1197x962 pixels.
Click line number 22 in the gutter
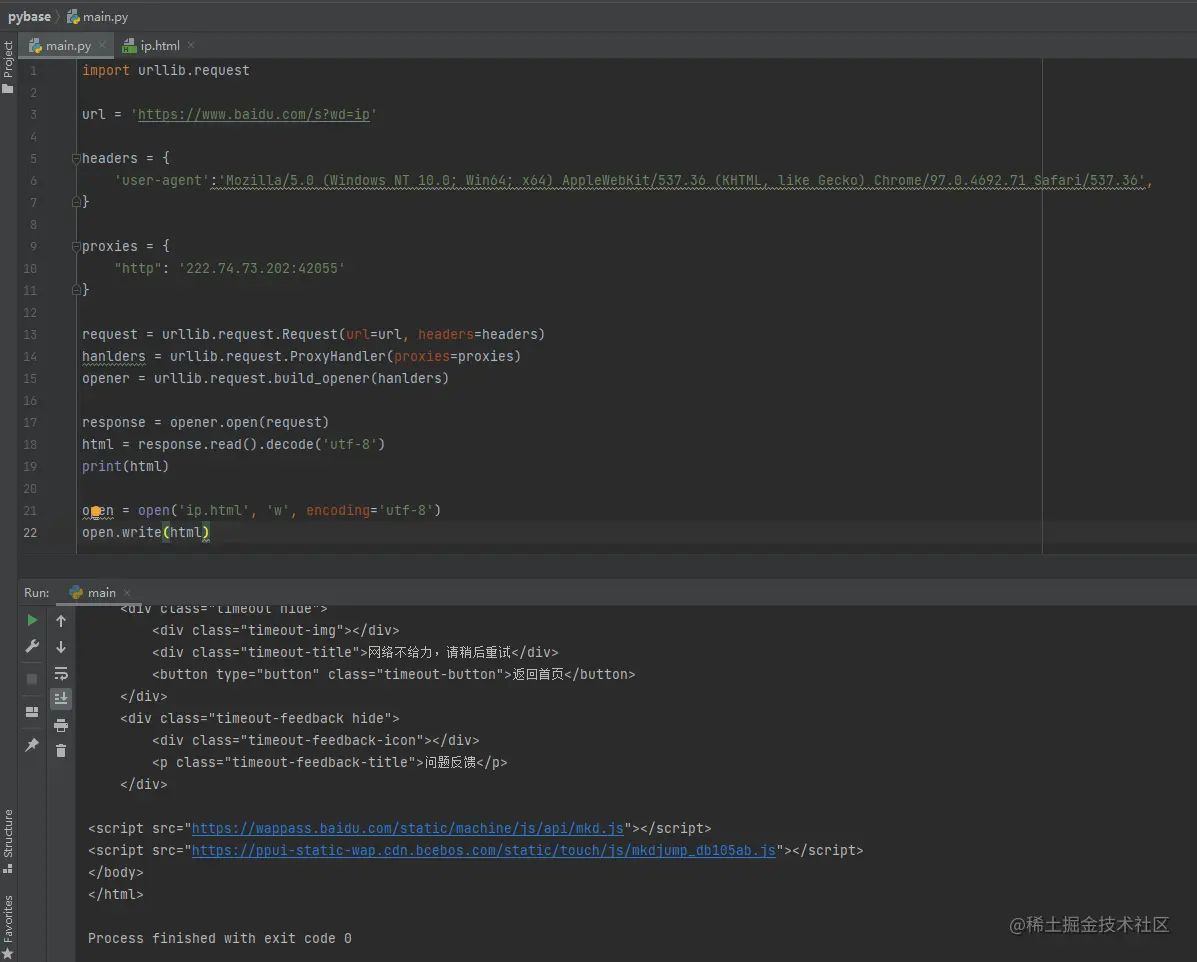(30, 533)
